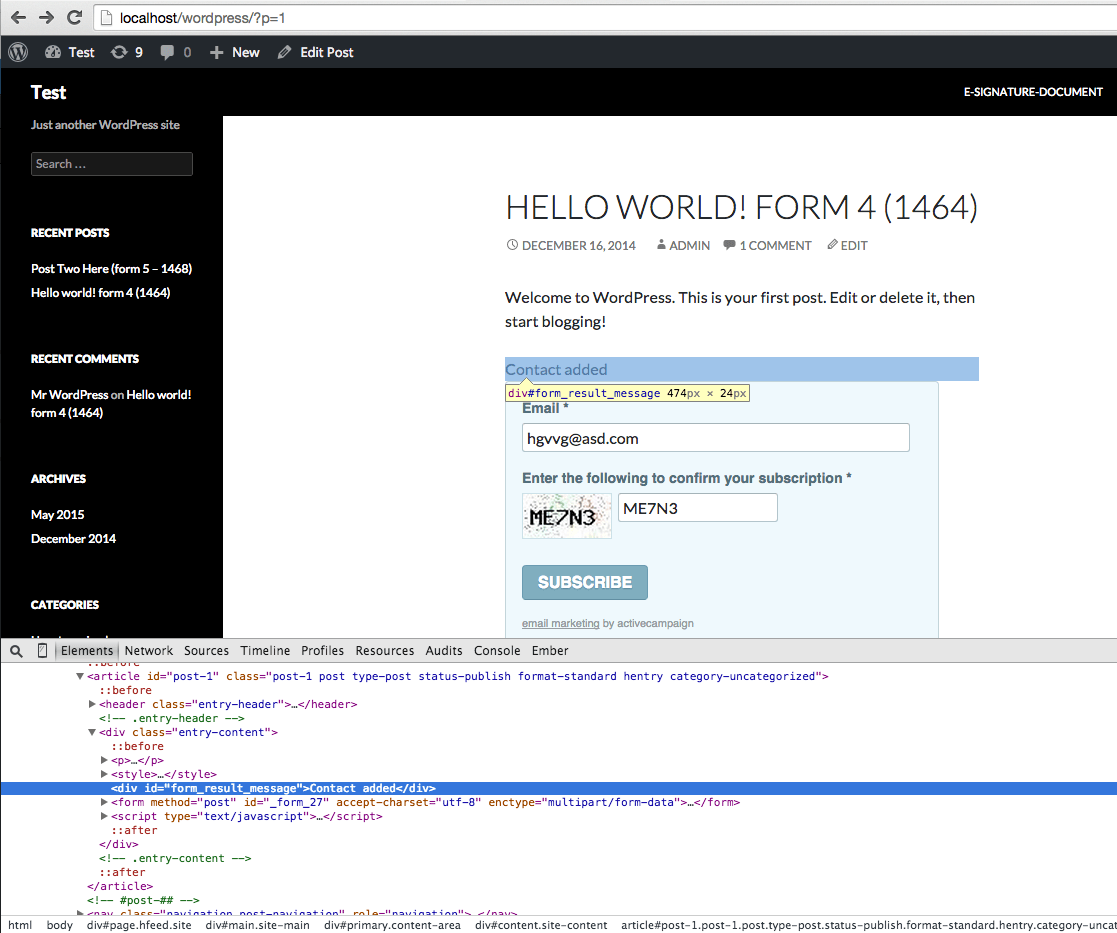Click the WordPress logo in admin bar
The image size is (1117, 933).
click(x=18, y=52)
